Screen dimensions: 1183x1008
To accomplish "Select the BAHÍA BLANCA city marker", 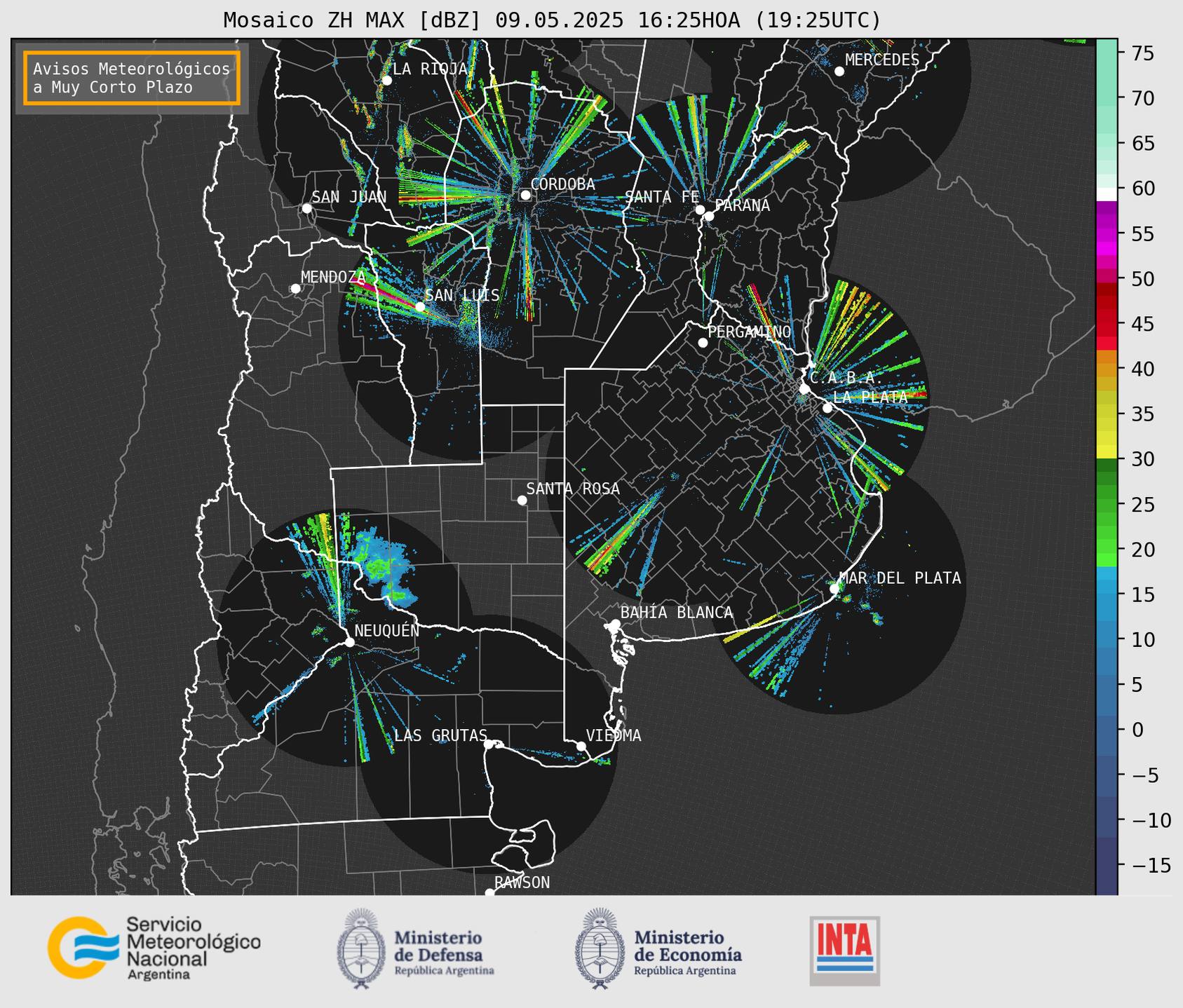I will click(615, 624).
